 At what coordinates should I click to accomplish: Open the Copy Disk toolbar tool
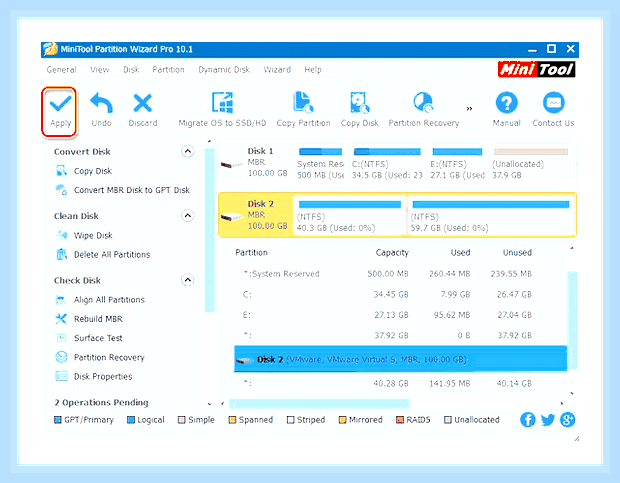(x=359, y=110)
